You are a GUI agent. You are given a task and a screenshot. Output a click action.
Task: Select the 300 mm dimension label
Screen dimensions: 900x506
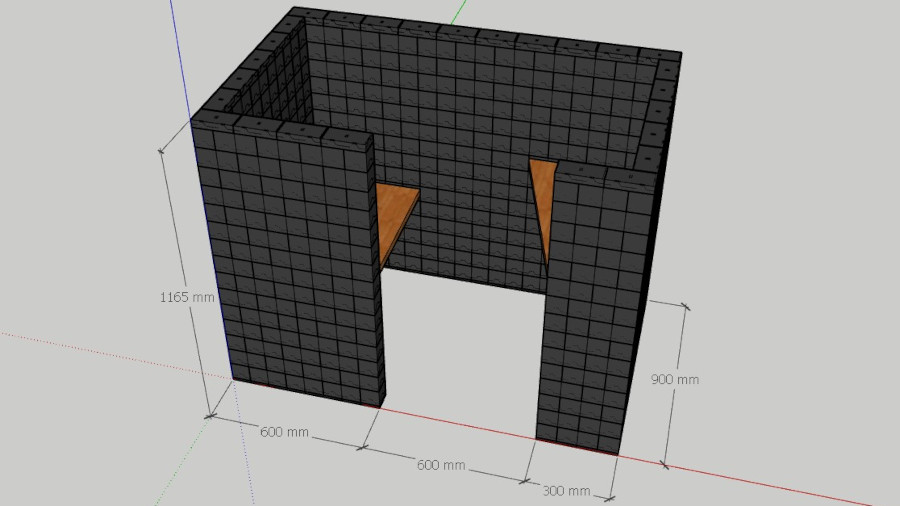pyautogui.click(x=566, y=491)
